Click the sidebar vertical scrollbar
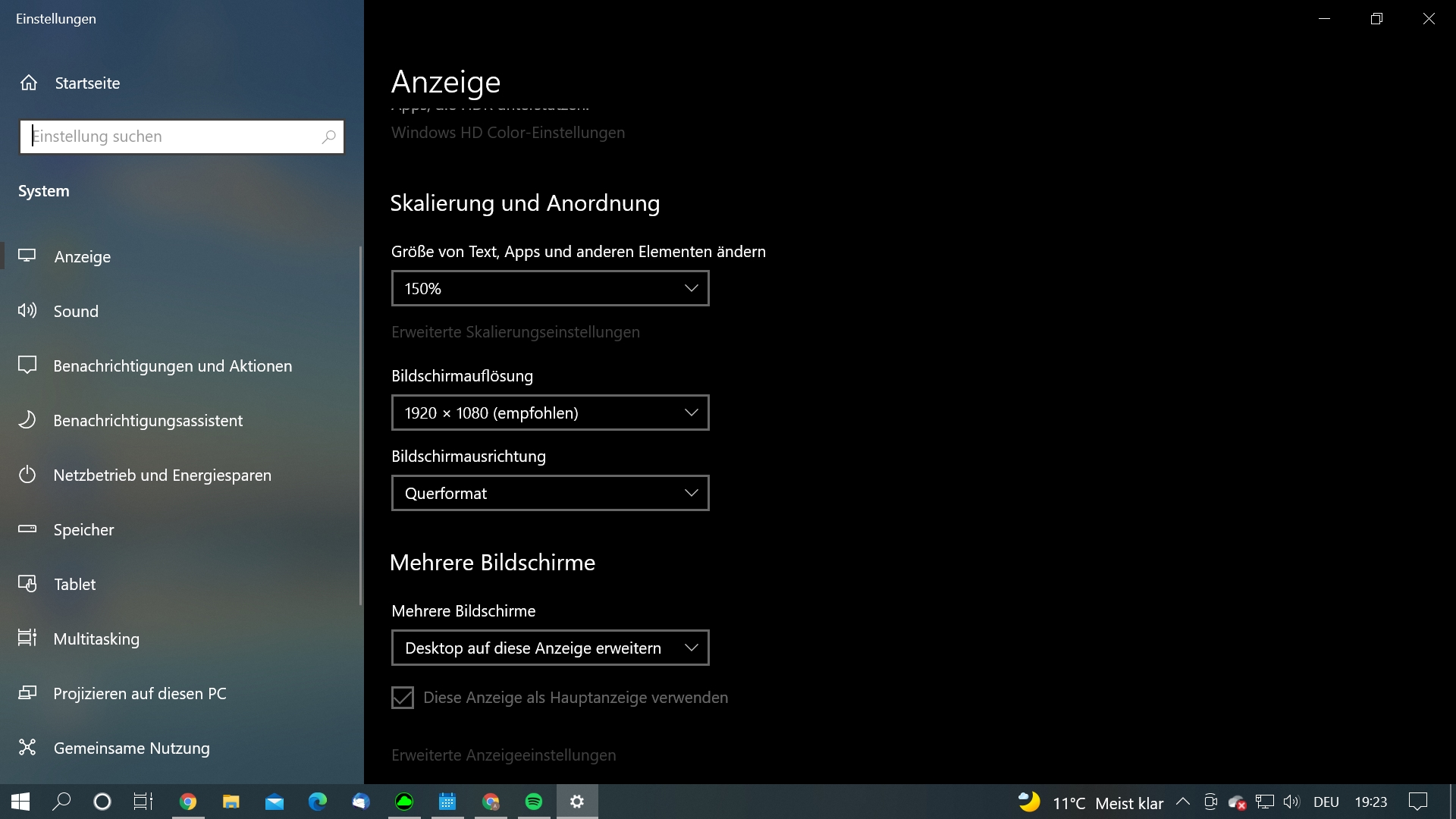Viewport: 1456px width, 819px height. click(x=360, y=425)
